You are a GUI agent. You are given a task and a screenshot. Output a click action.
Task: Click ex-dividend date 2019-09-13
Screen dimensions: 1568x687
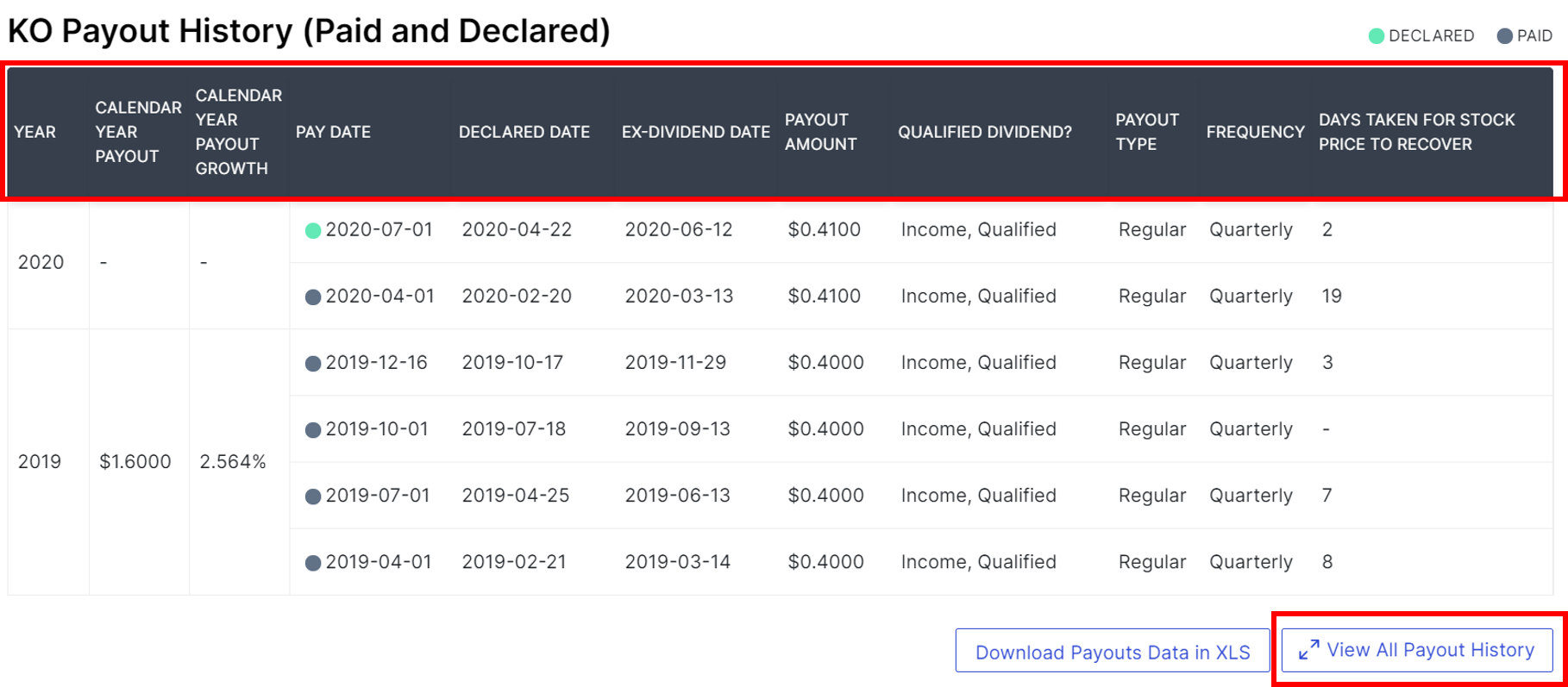point(677,428)
